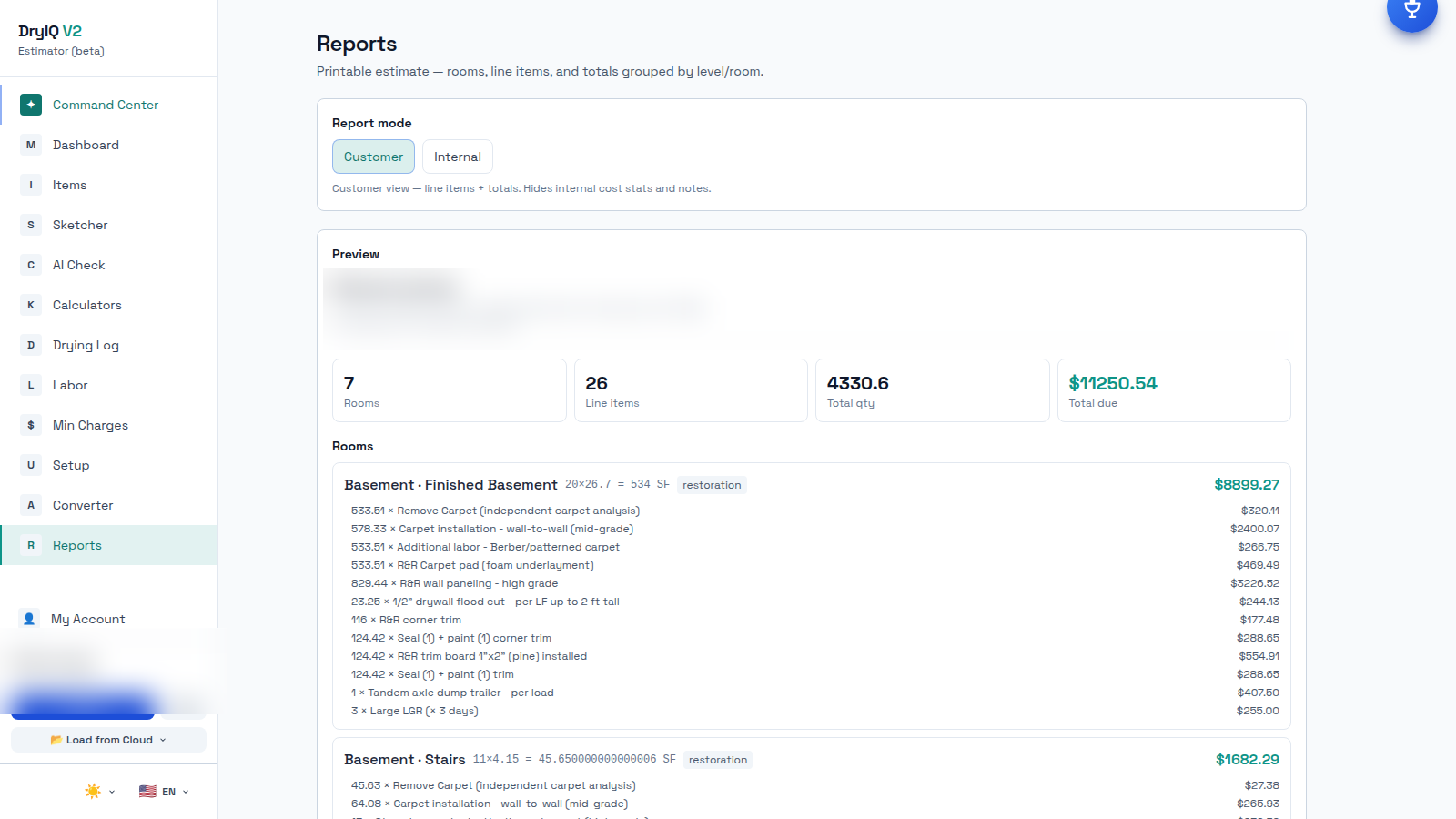Screen dimensions: 1456x819
Task: Click the 26 Line items card
Action: tap(691, 390)
